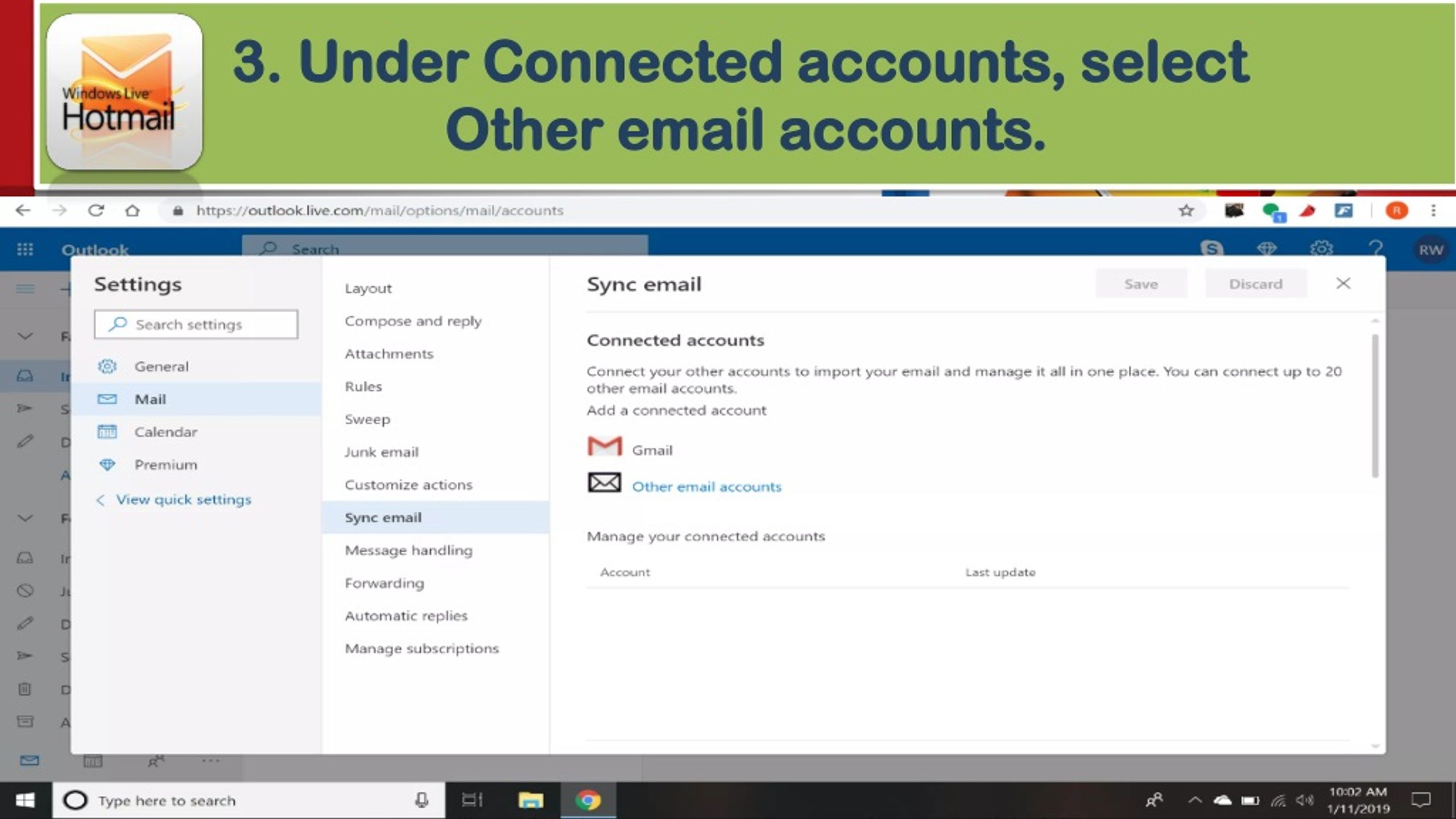Open the calendar icon in bottom bar
Image resolution: width=1456 pixels, height=819 pixels.
point(93,760)
